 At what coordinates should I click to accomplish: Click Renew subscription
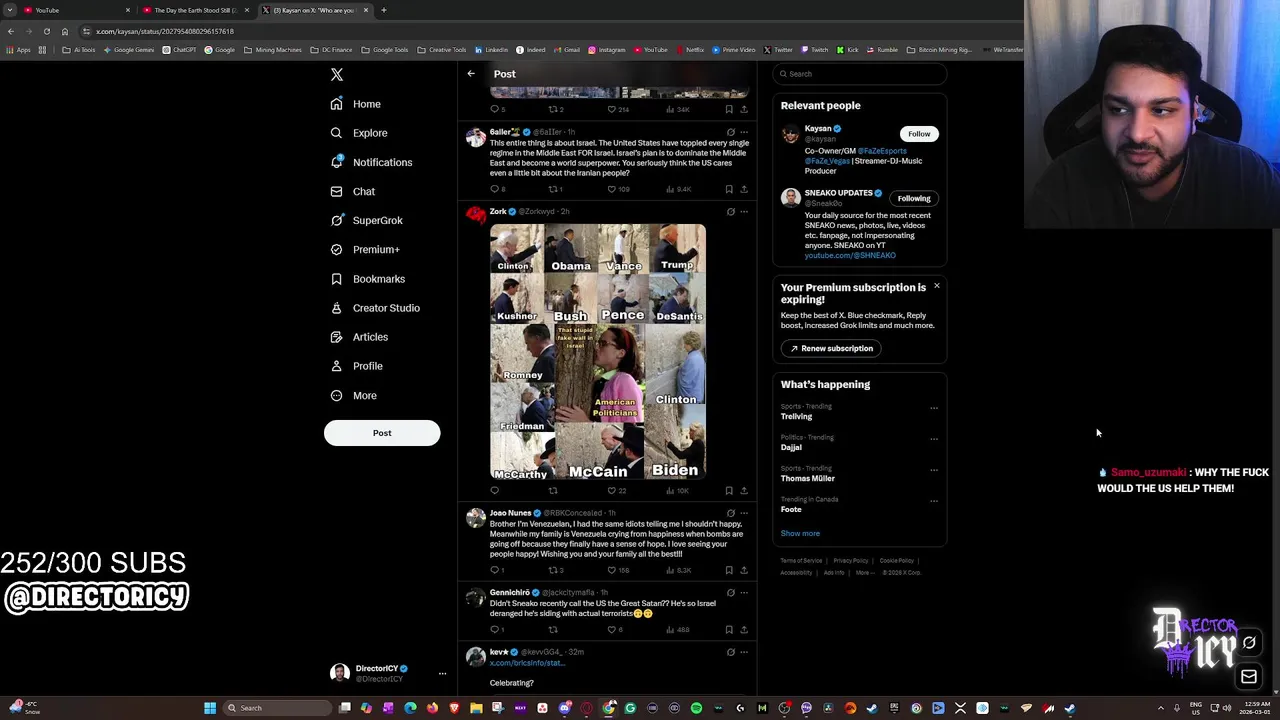click(x=831, y=348)
